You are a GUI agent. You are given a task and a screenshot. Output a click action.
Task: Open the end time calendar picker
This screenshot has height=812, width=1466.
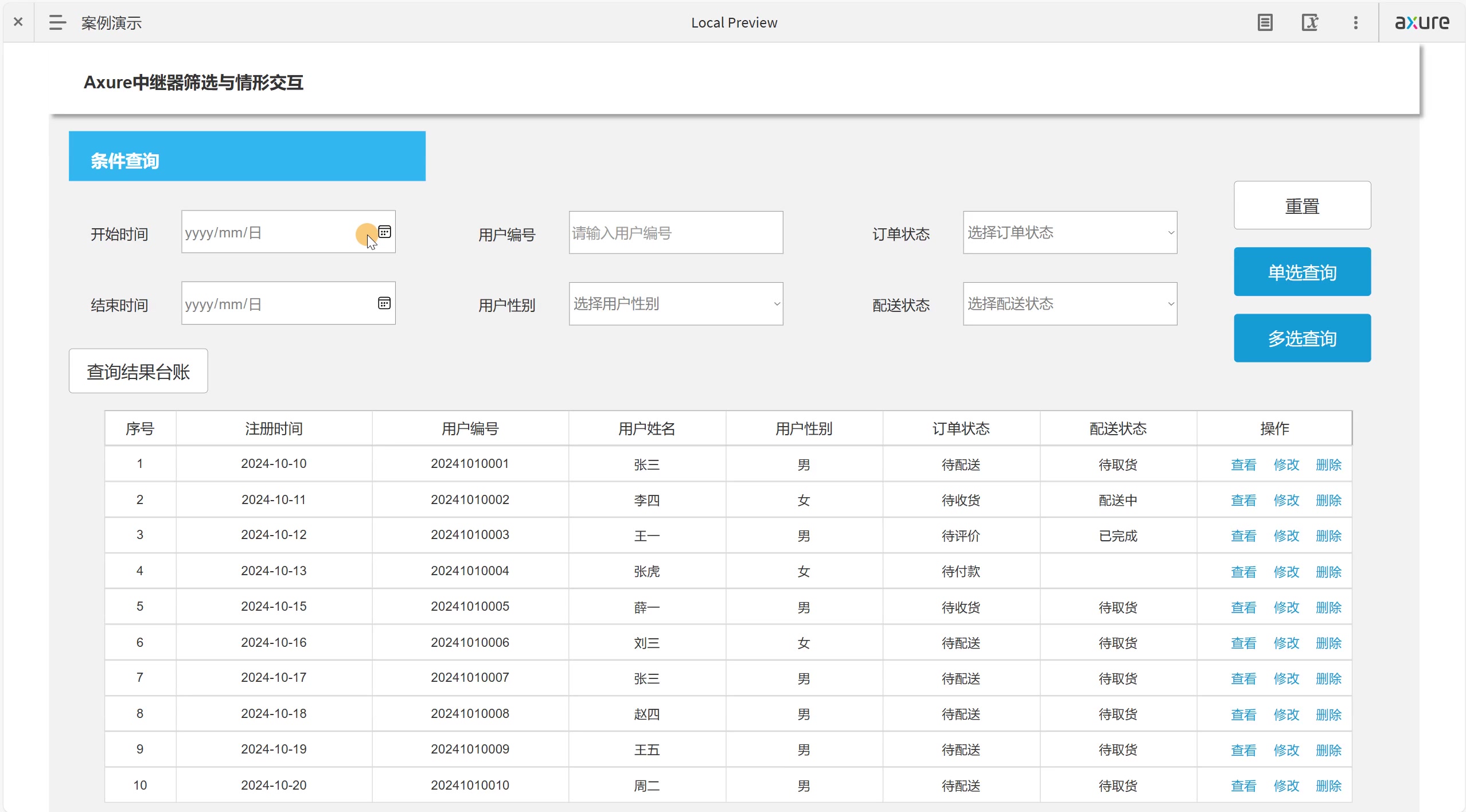click(384, 303)
